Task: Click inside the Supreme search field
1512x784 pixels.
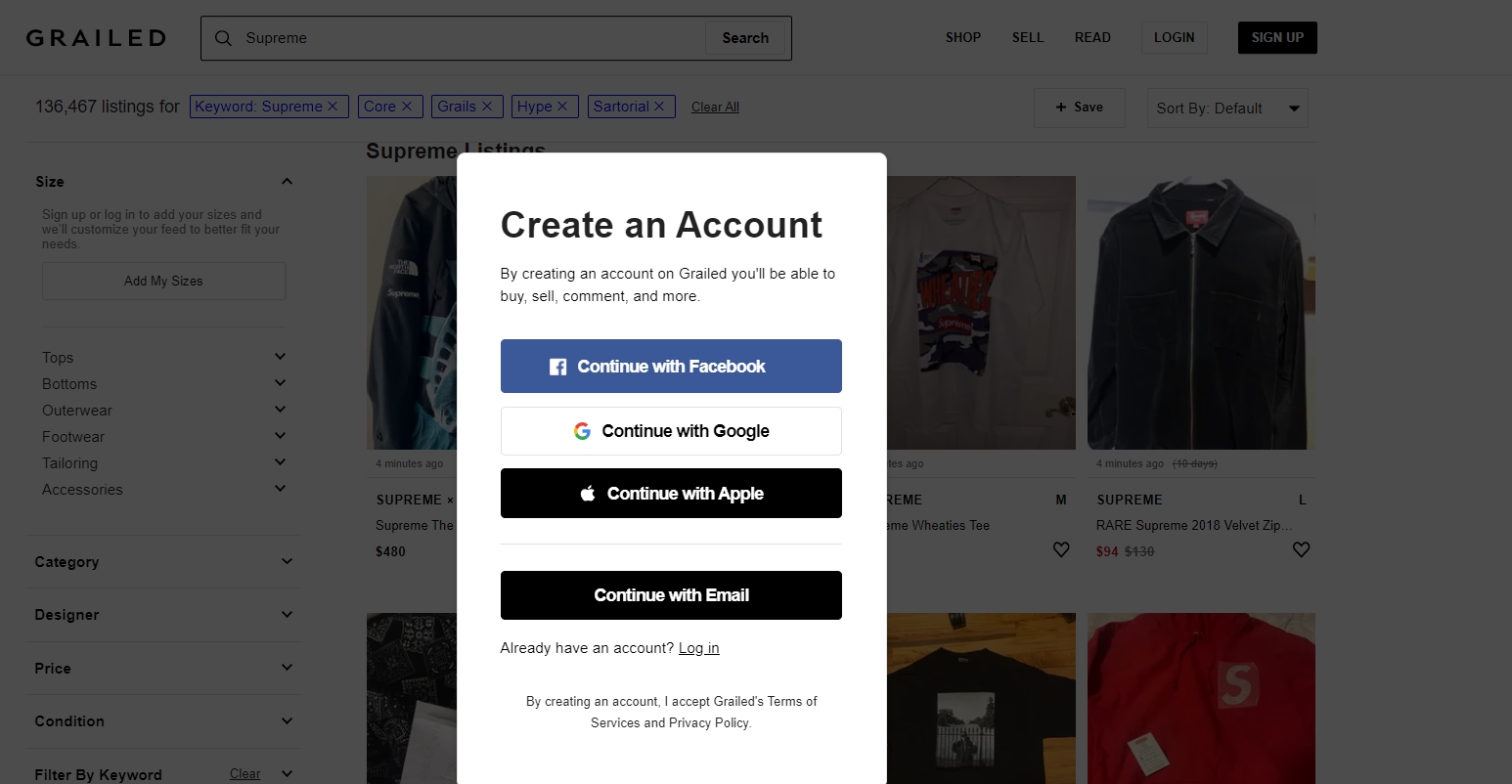Action: (x=440, y=38)
